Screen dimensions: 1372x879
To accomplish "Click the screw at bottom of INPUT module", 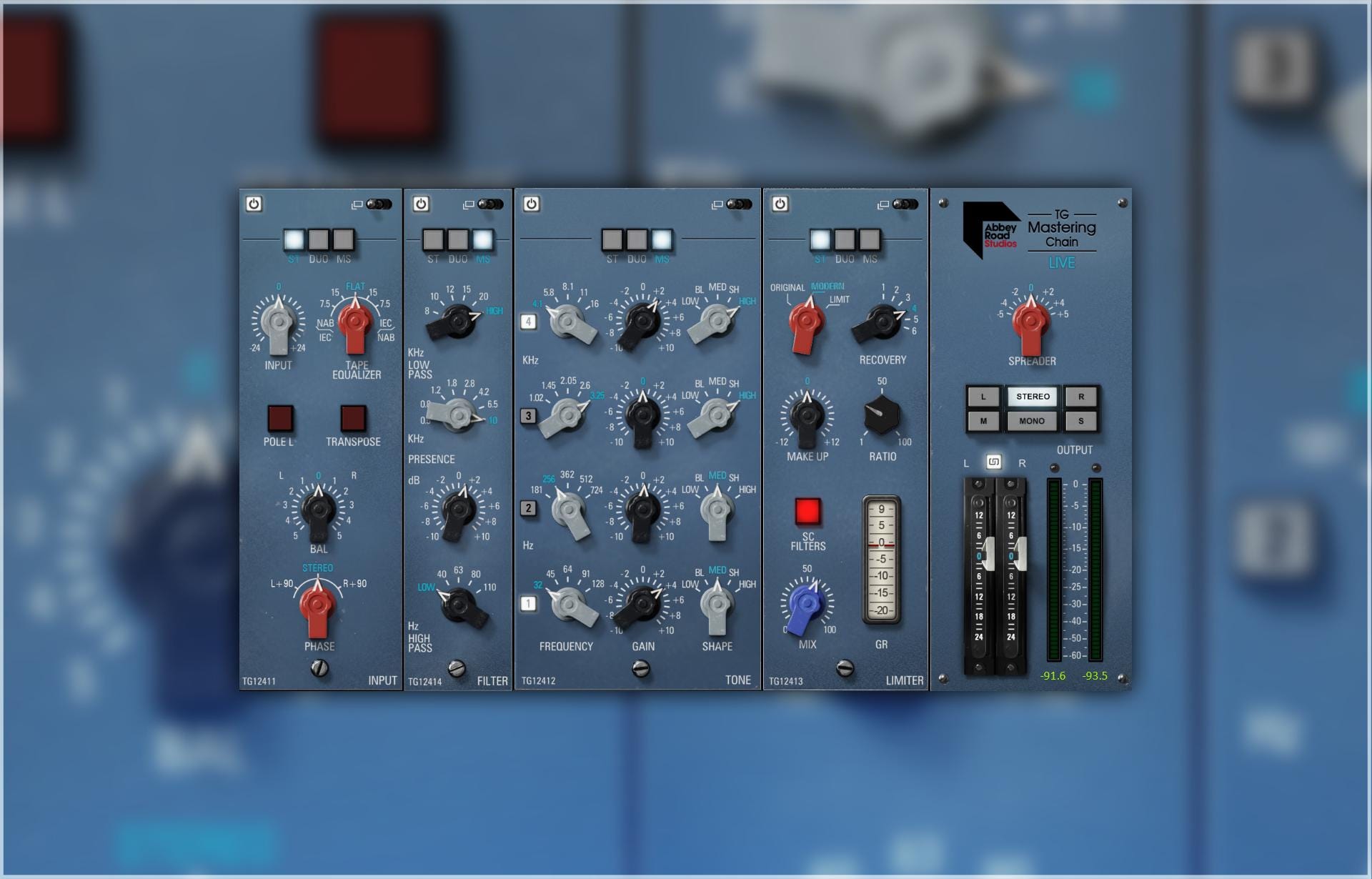I will pyautogui.click(x=320, y=667).
